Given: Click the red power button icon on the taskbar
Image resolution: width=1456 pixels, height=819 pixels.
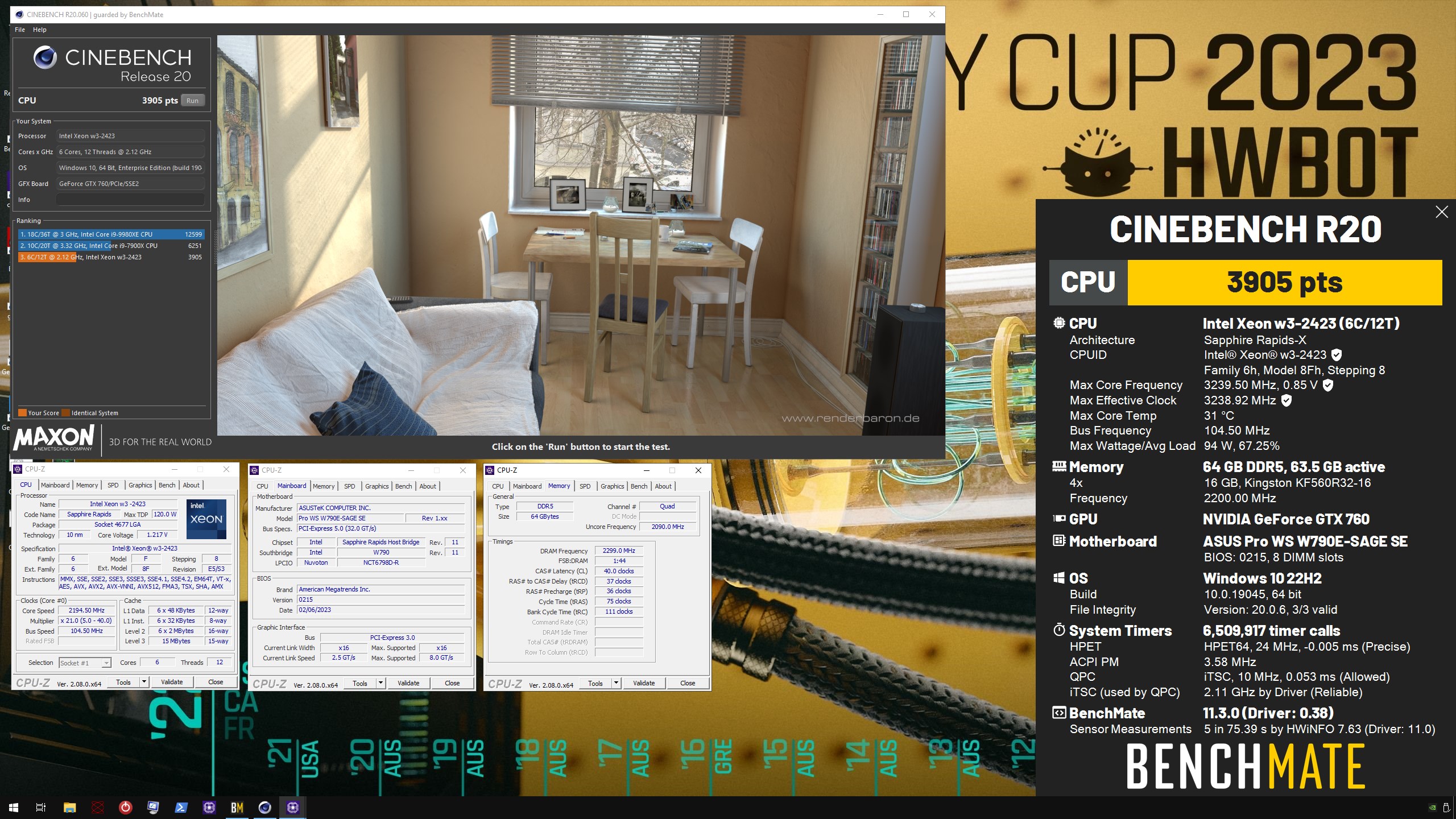Looking at the screenshot, I should [125, 807].
